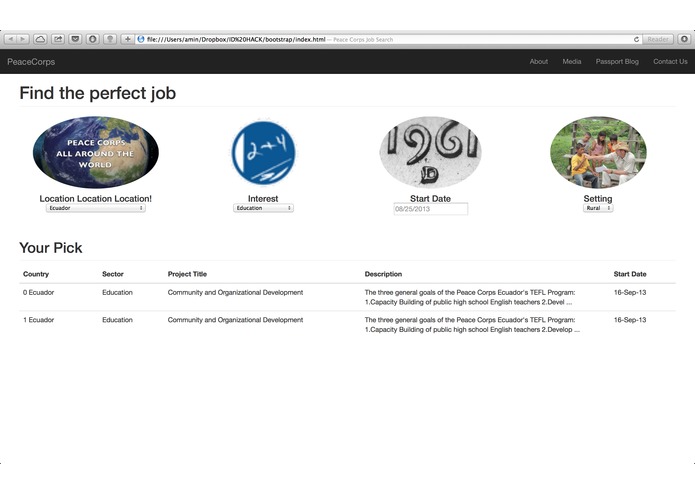The width and height of the screenshot is (695, 494).
Task: Click the Setting label under the photo
Action: point(598,198)
